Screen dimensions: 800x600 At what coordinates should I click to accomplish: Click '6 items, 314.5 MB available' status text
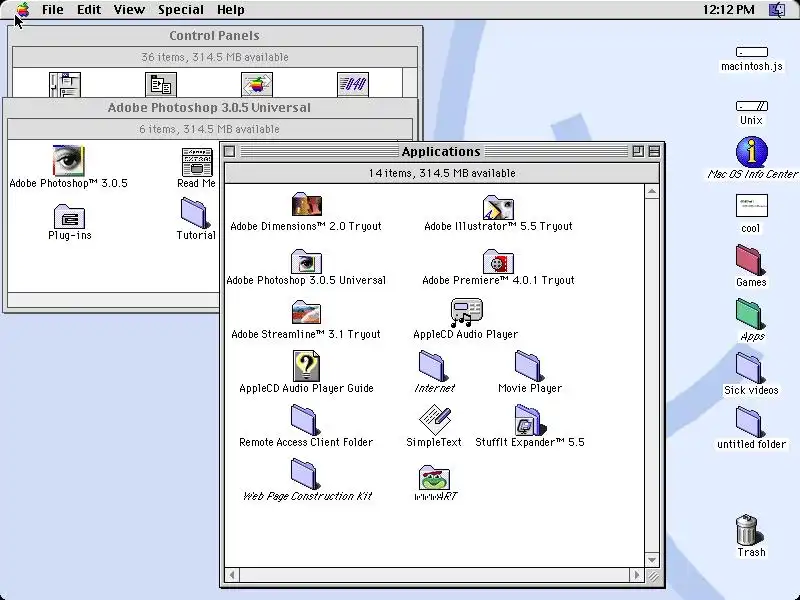point(209,129)
